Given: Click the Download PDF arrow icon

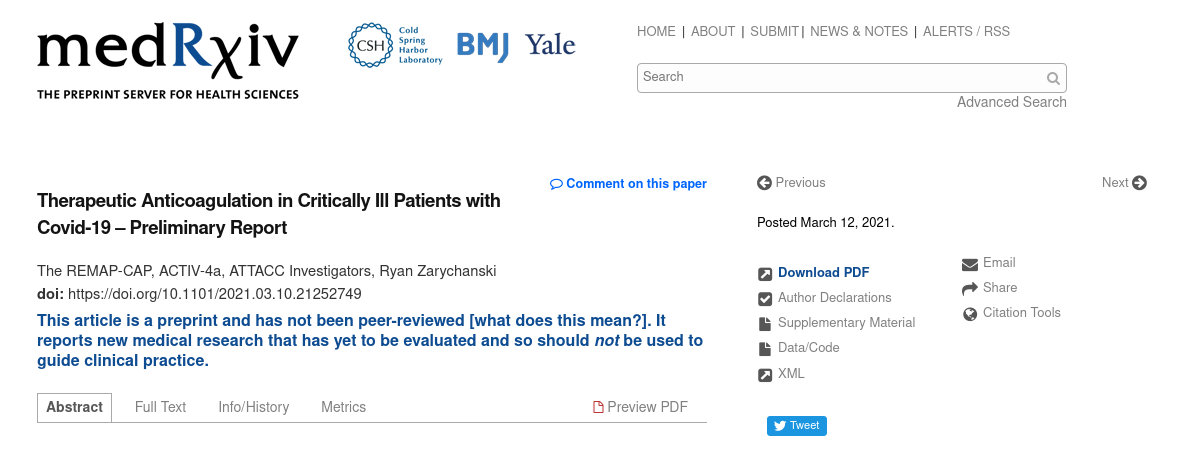Looking at the screenshot, I should pyautogui.click(x=765, y=273).
